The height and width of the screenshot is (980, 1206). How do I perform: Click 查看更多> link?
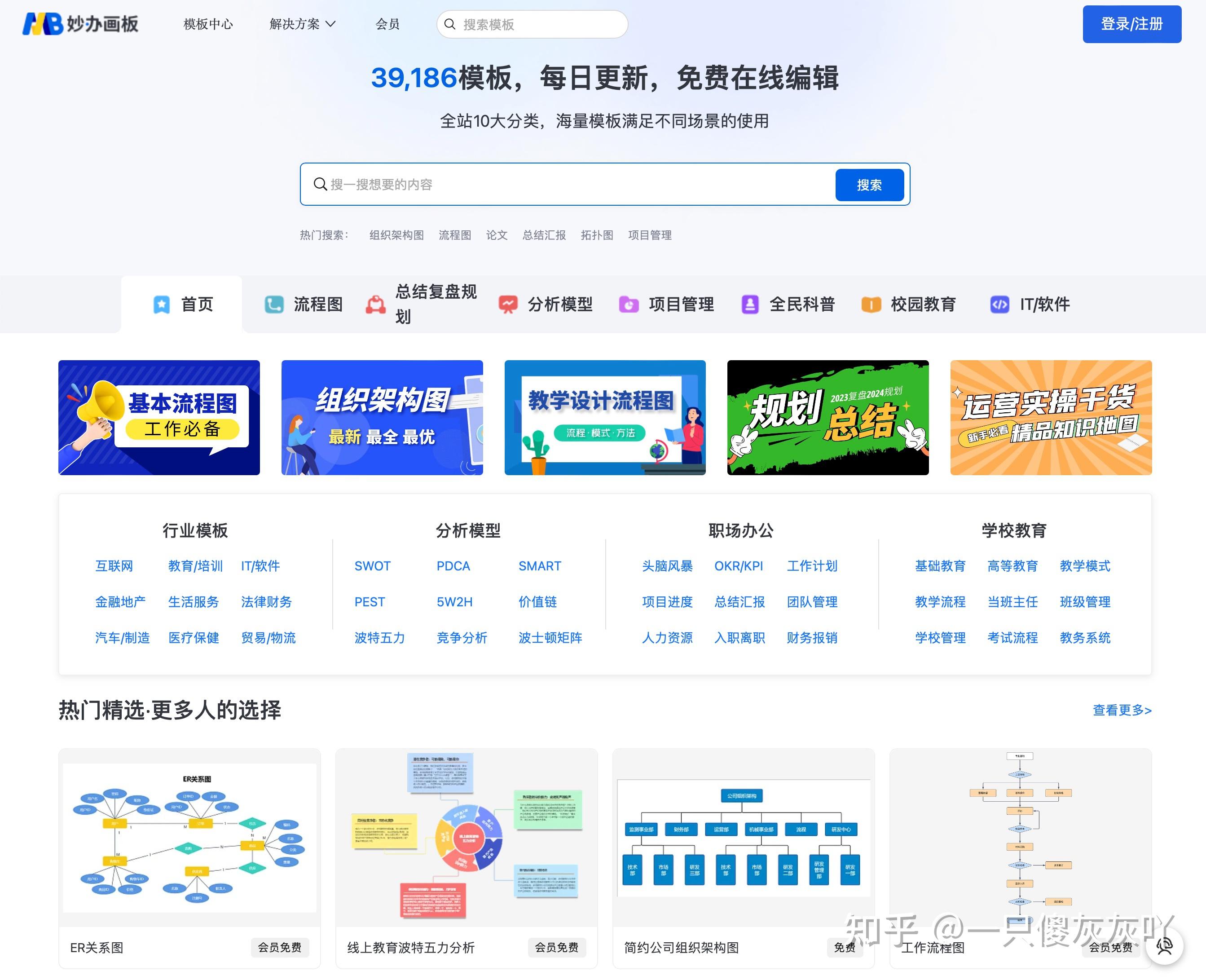[1122, 710]
